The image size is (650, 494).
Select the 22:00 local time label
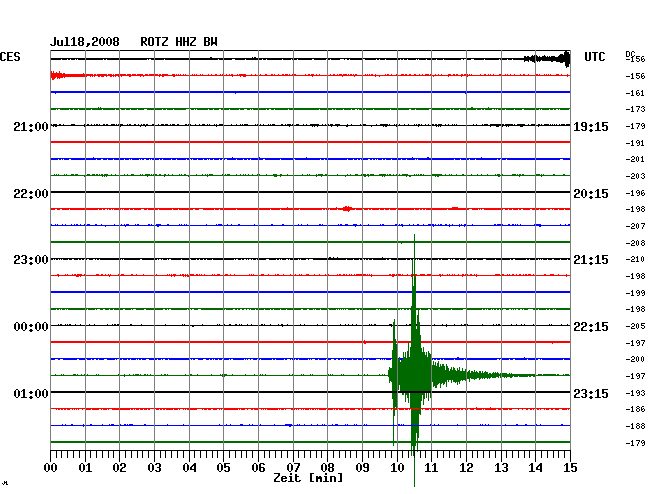(x=31, y=194)
